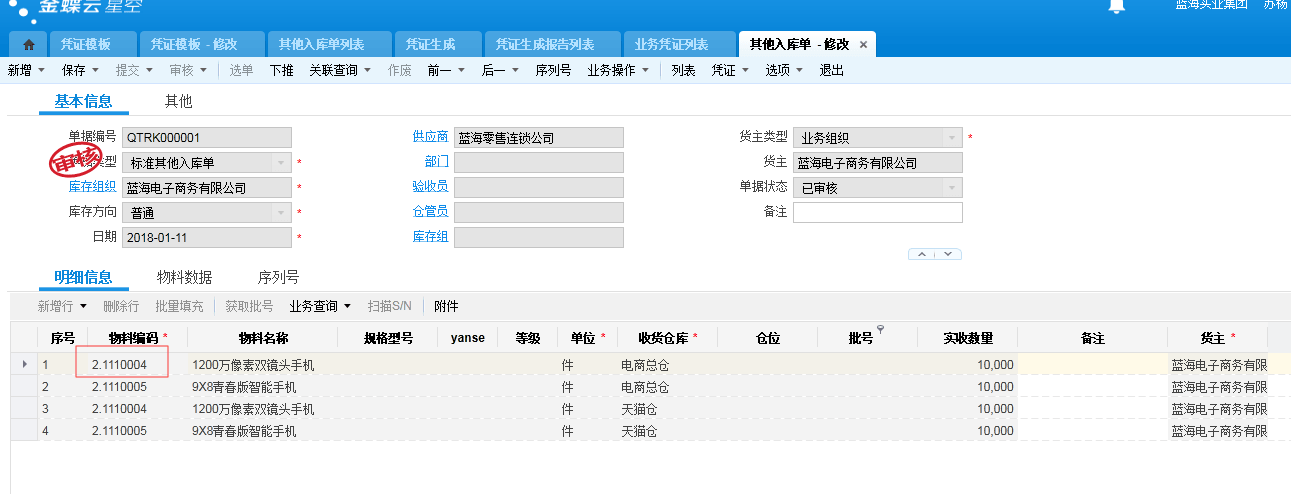Click the 退出 toolbar button
Image resolution: width=1291 pixels, height=494 pixels.
tap(832, 70)
